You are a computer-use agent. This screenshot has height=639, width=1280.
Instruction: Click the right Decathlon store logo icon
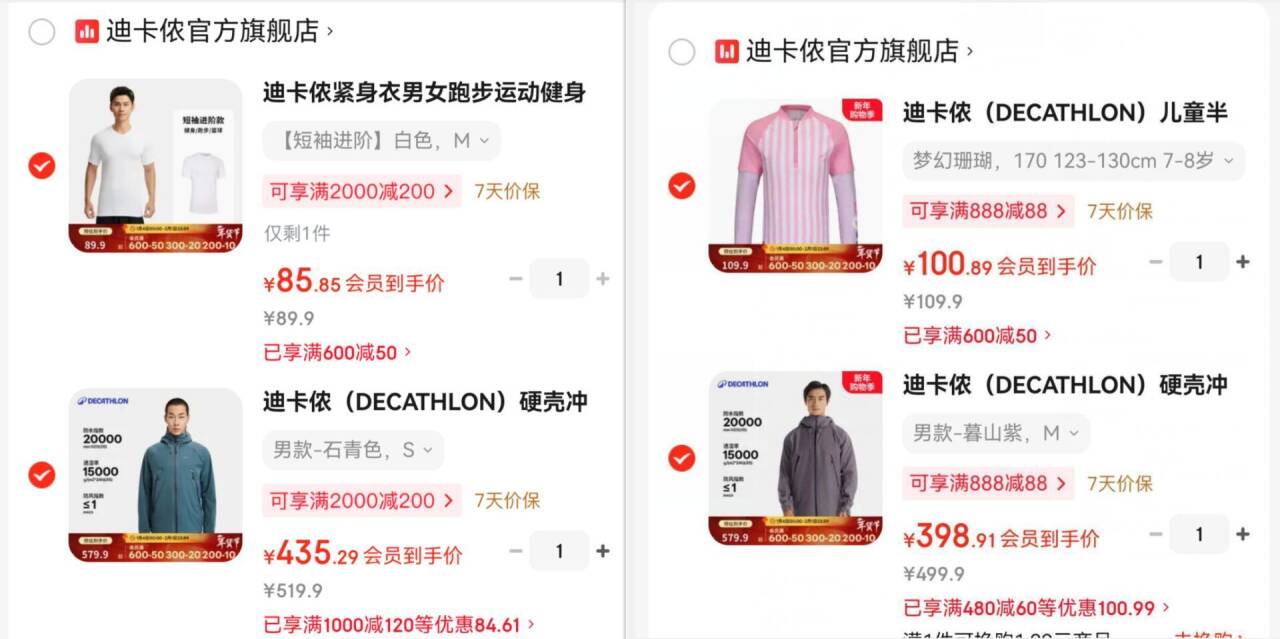[727, 51]
